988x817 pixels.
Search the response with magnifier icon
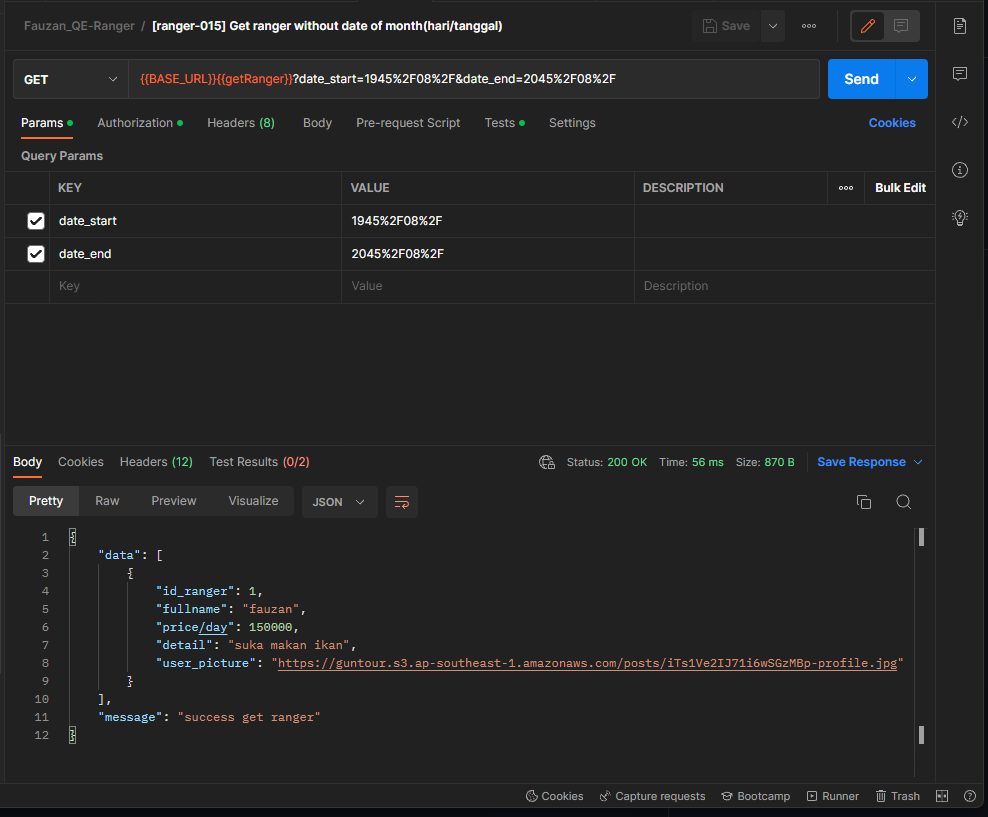[x=903, y=502]
